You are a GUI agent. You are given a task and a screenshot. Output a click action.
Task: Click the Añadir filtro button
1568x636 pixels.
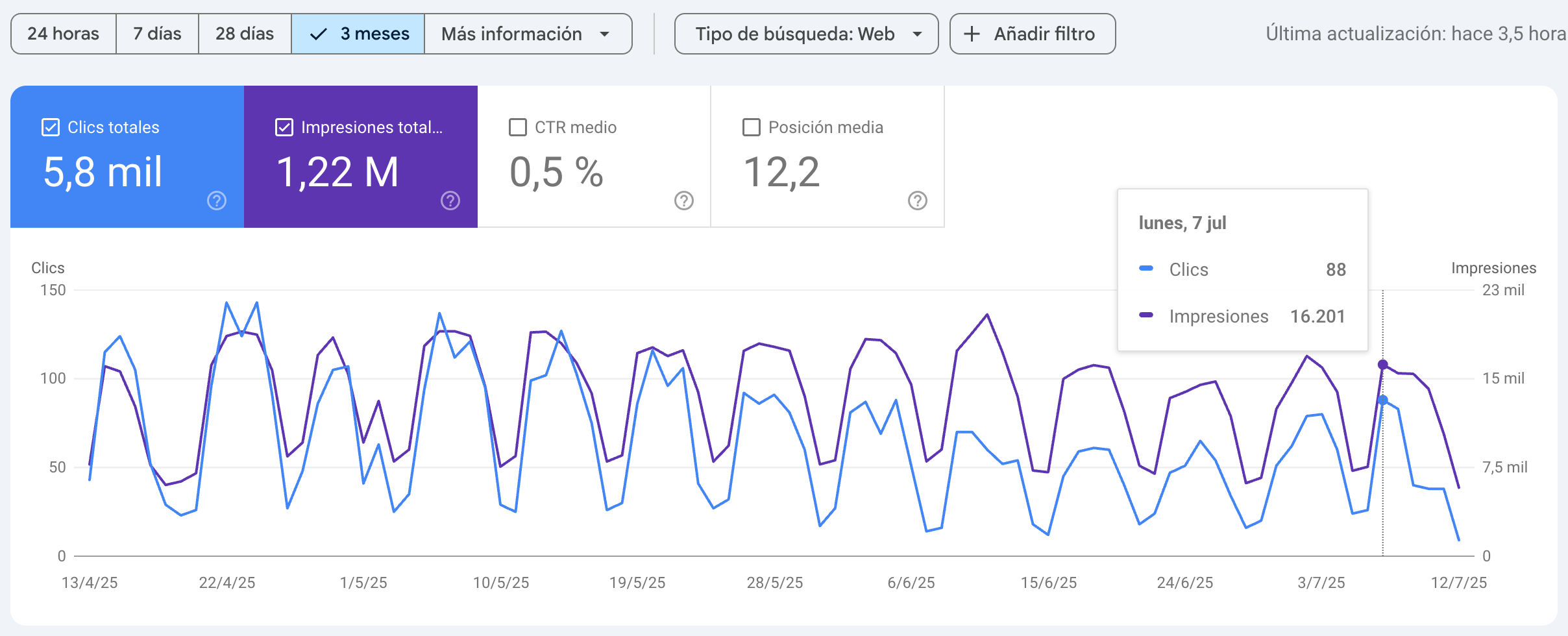pyautogui.click(x=1032, y=34)
